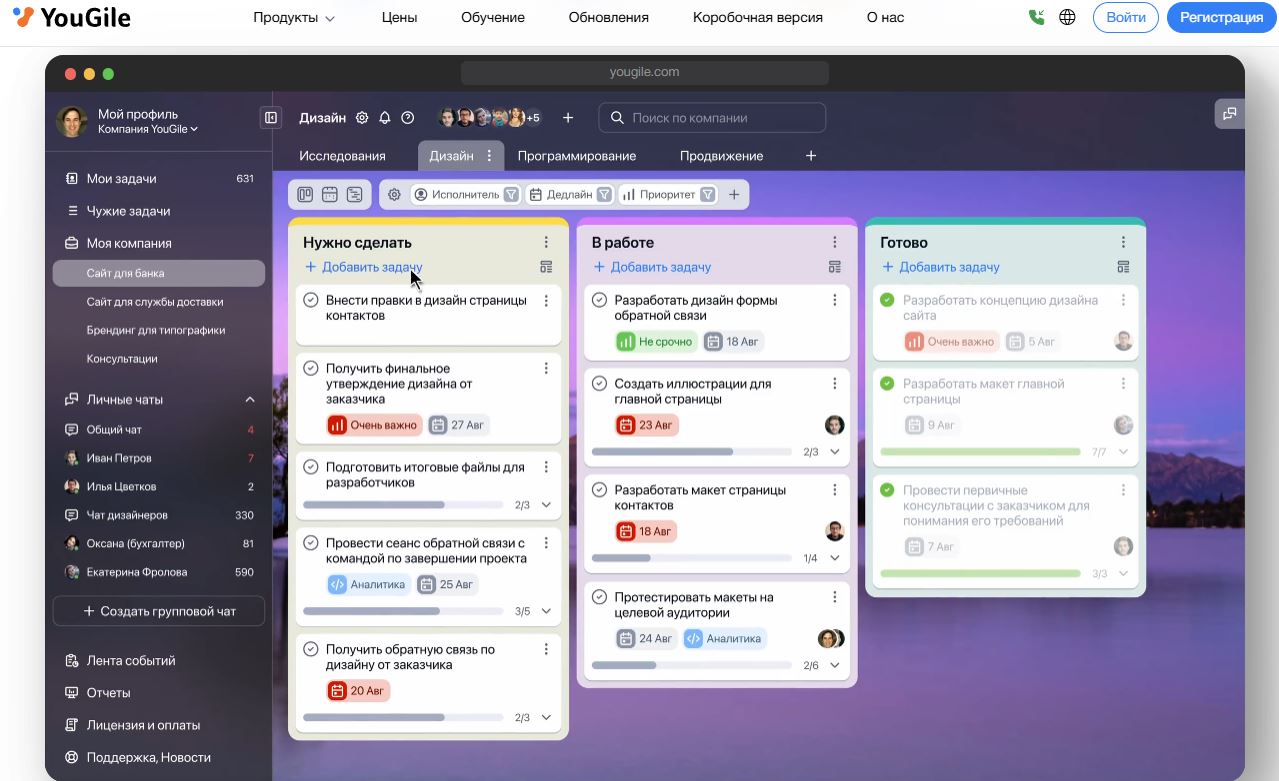The height and width of the screenshot is (781, 1279).
Task: Open language globe icon in header
Action: (x=1067, y=17)
